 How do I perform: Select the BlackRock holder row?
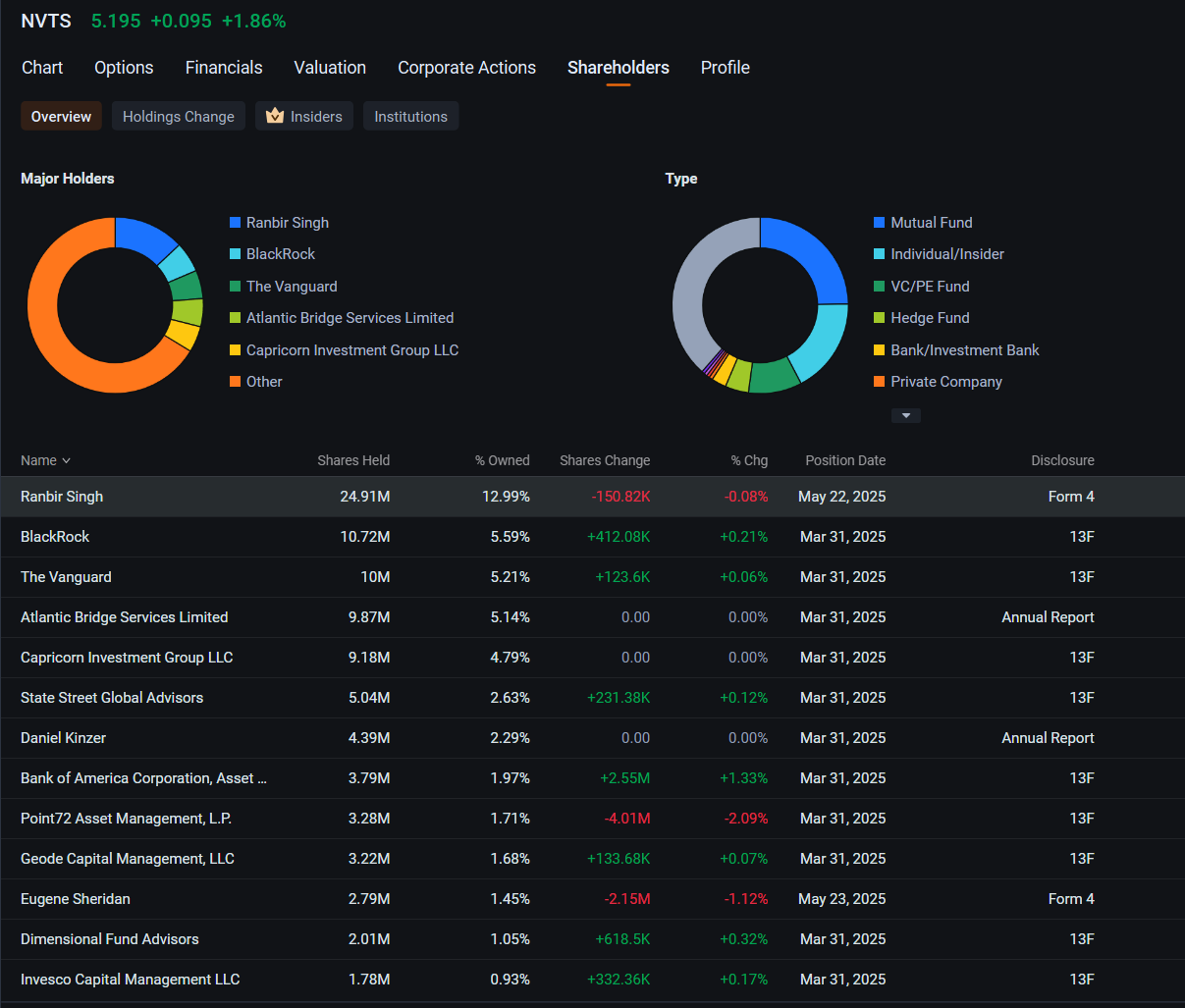[592, 537]
